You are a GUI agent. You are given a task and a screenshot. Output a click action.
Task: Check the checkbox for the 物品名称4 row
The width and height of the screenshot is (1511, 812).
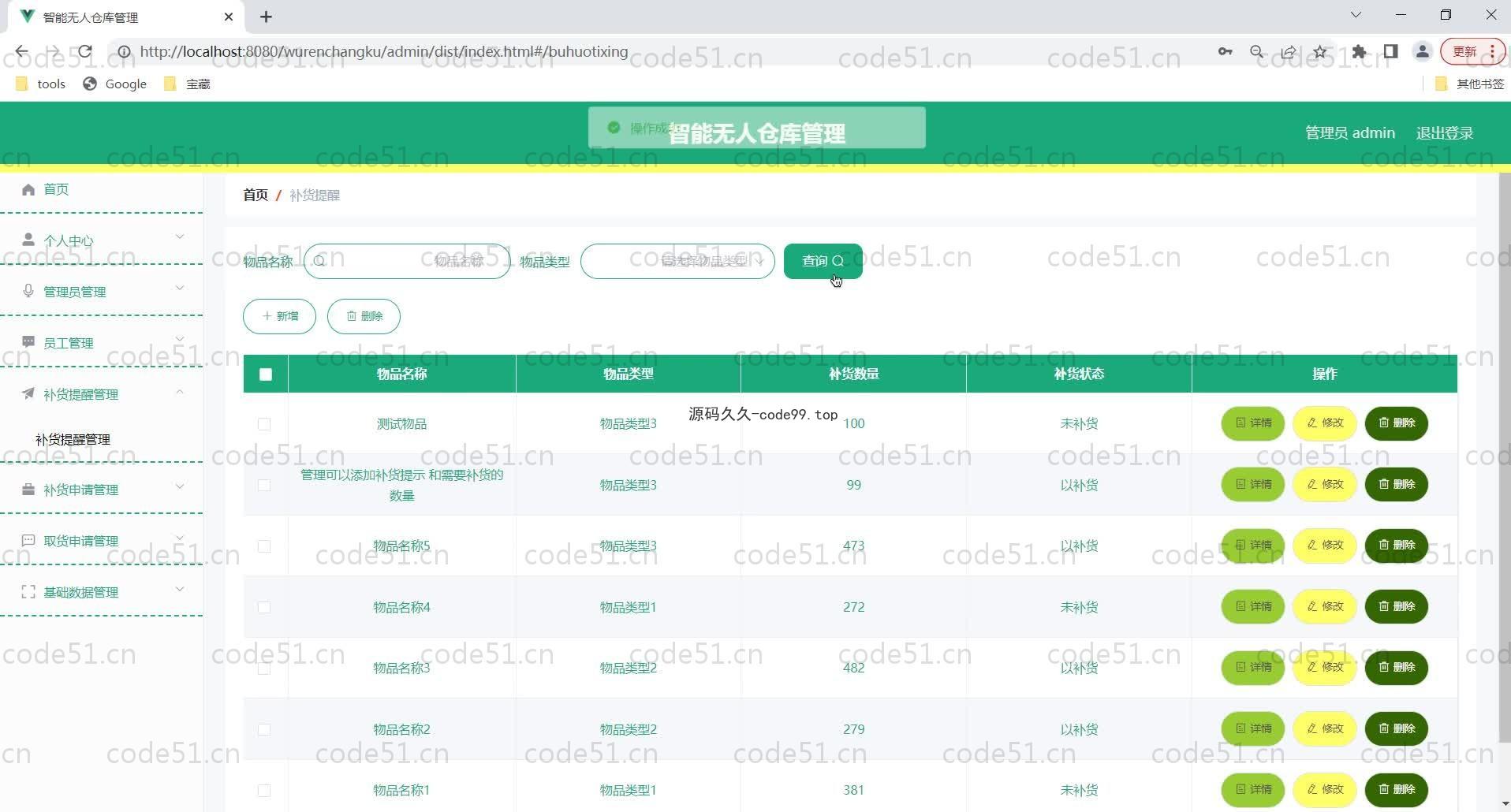264,607
